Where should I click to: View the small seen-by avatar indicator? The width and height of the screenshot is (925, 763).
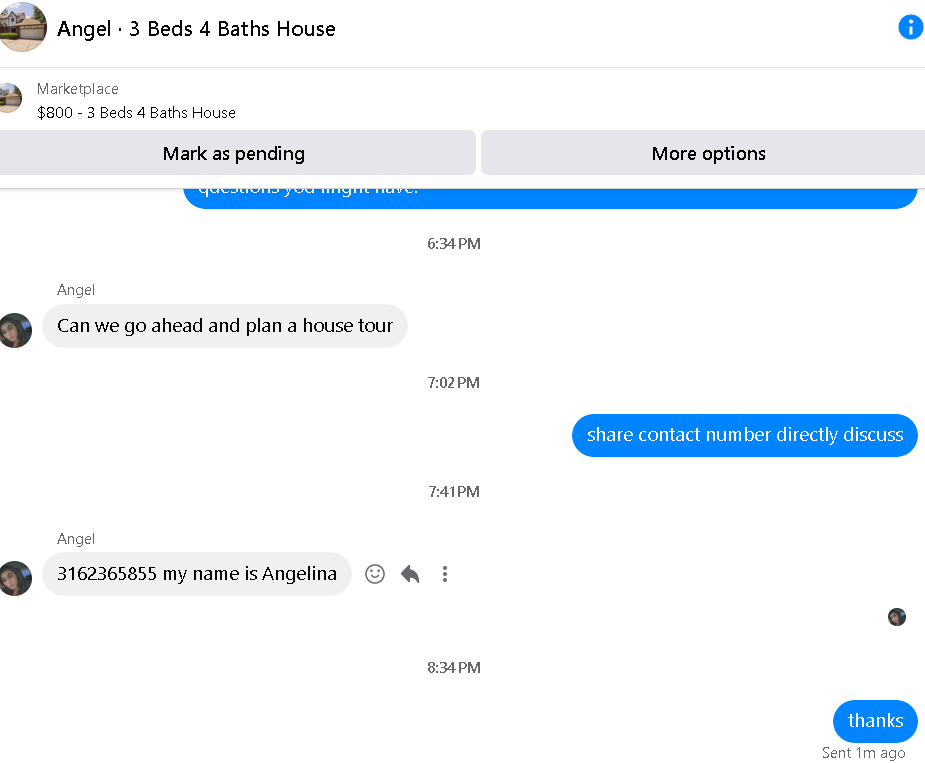pyautogui.click(x=897, y=617)
